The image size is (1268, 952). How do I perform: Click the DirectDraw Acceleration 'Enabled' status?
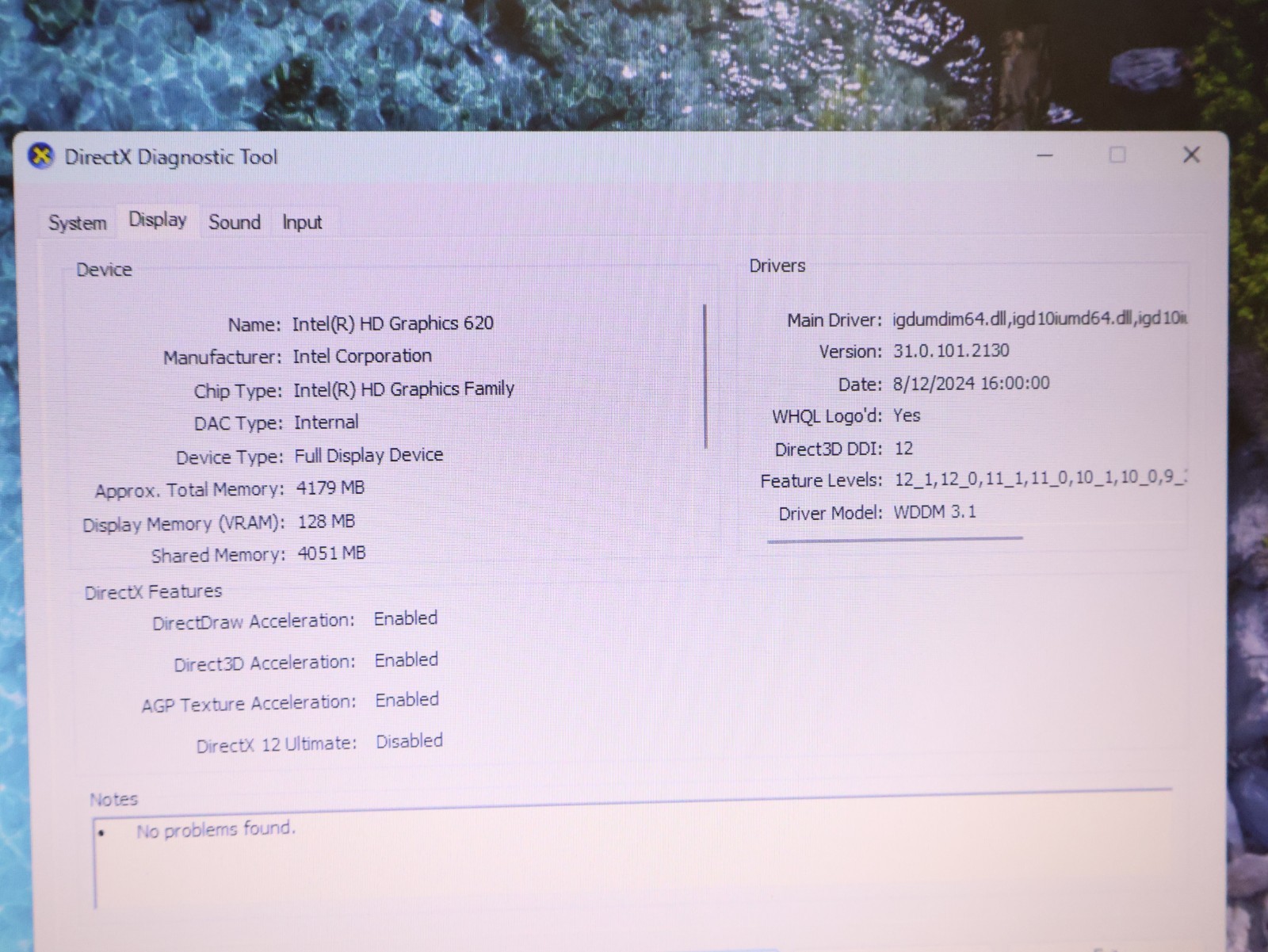coord(406,618)
